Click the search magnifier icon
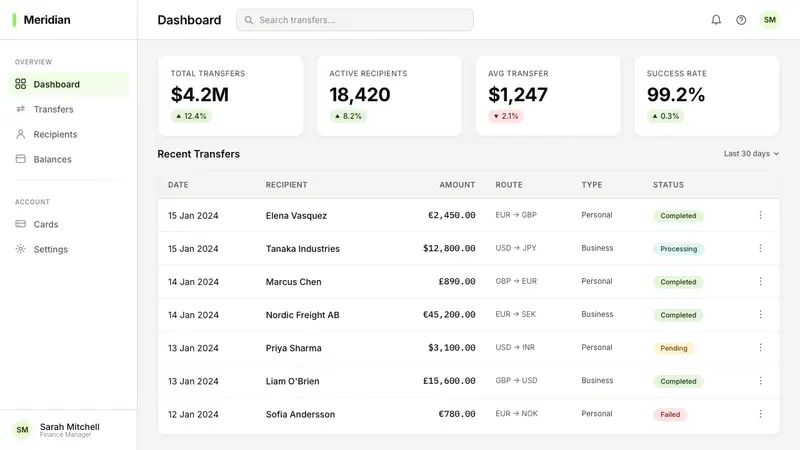This screenshot has width=800, height=450. tap(248, 20)
